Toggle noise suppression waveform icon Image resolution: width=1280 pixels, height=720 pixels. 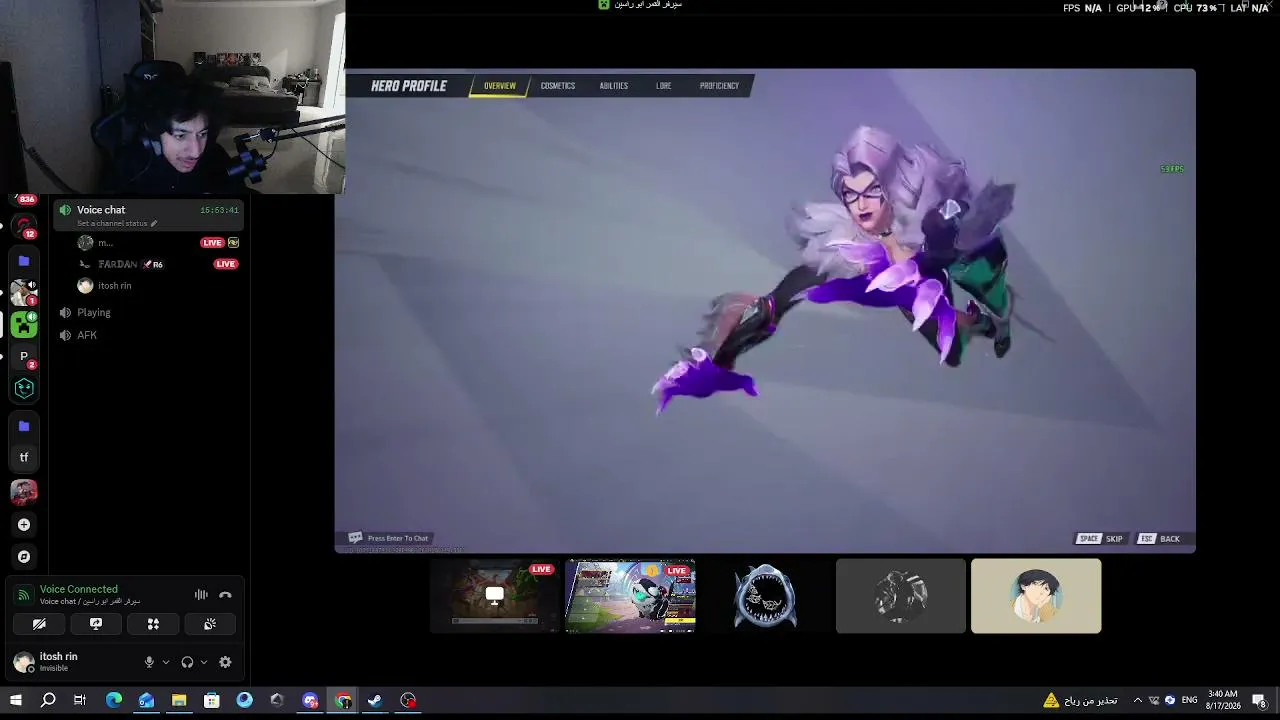coord(201,595)
